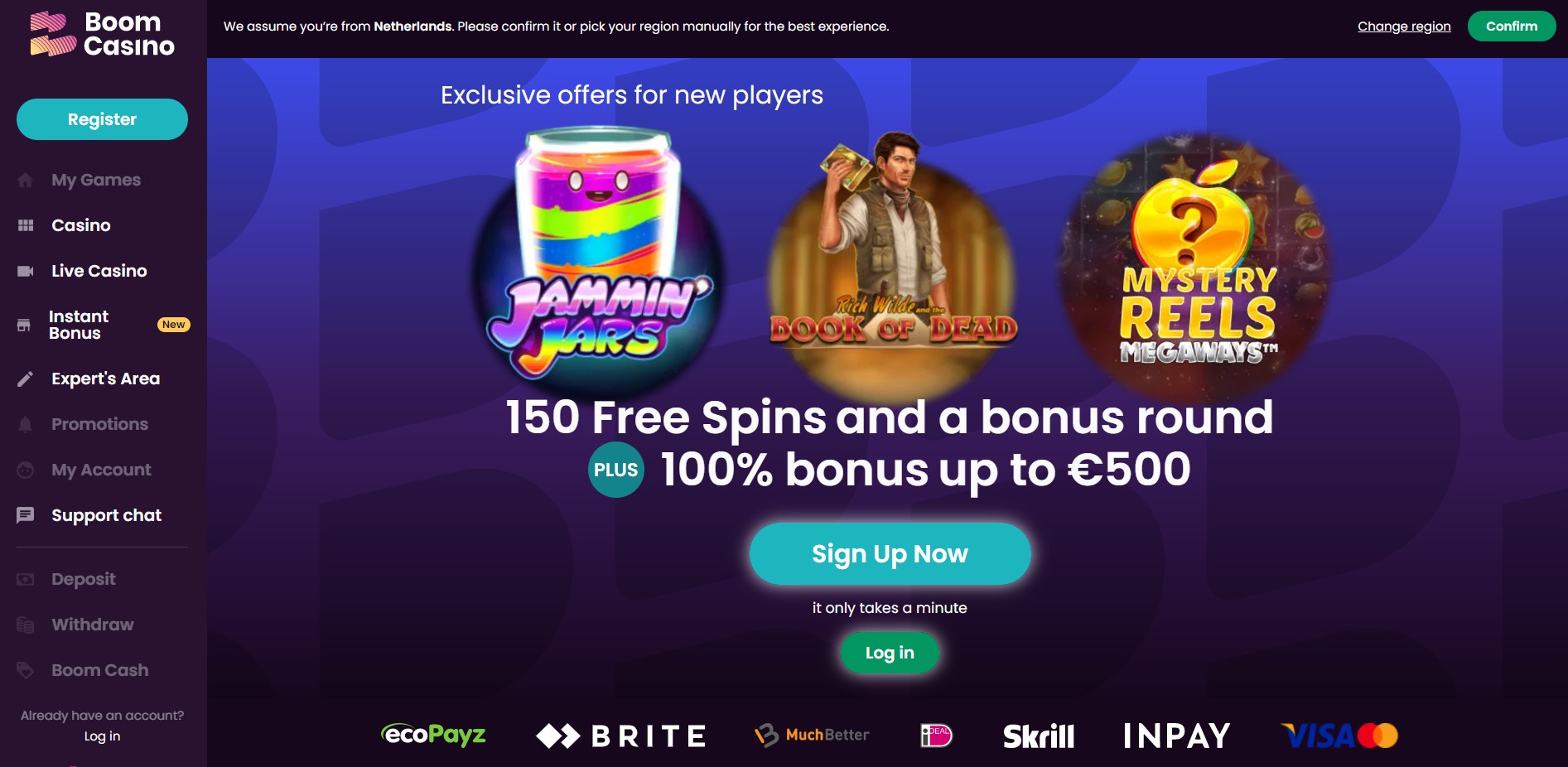Click the green Log in button

coord(890,653)
